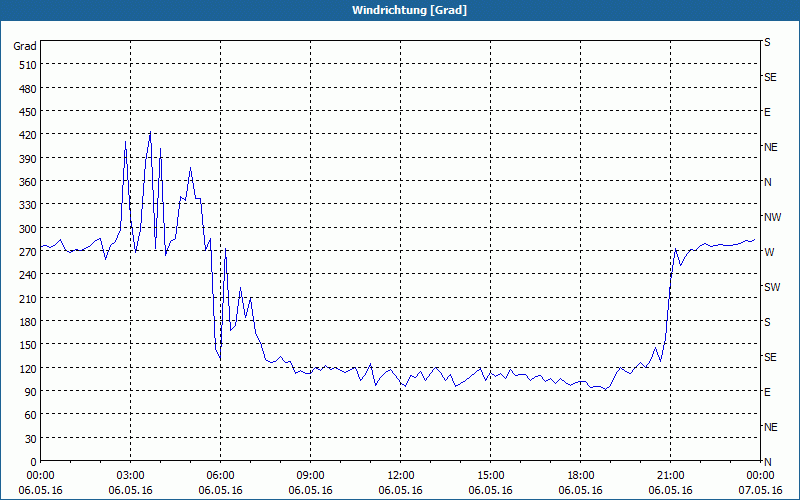
Task: Select the '15:00' time label
Action: (490, 476)
